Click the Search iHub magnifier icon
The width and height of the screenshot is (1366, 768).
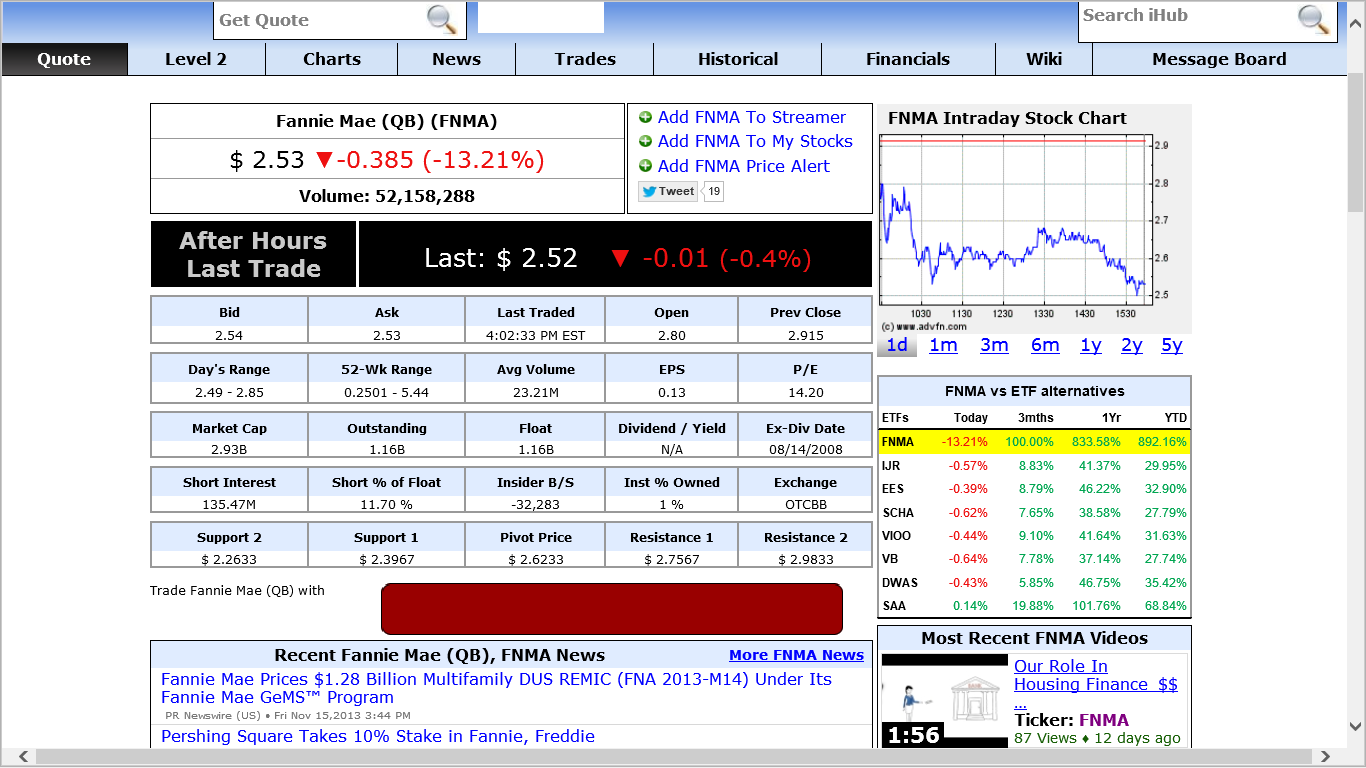coord(1313,19)
